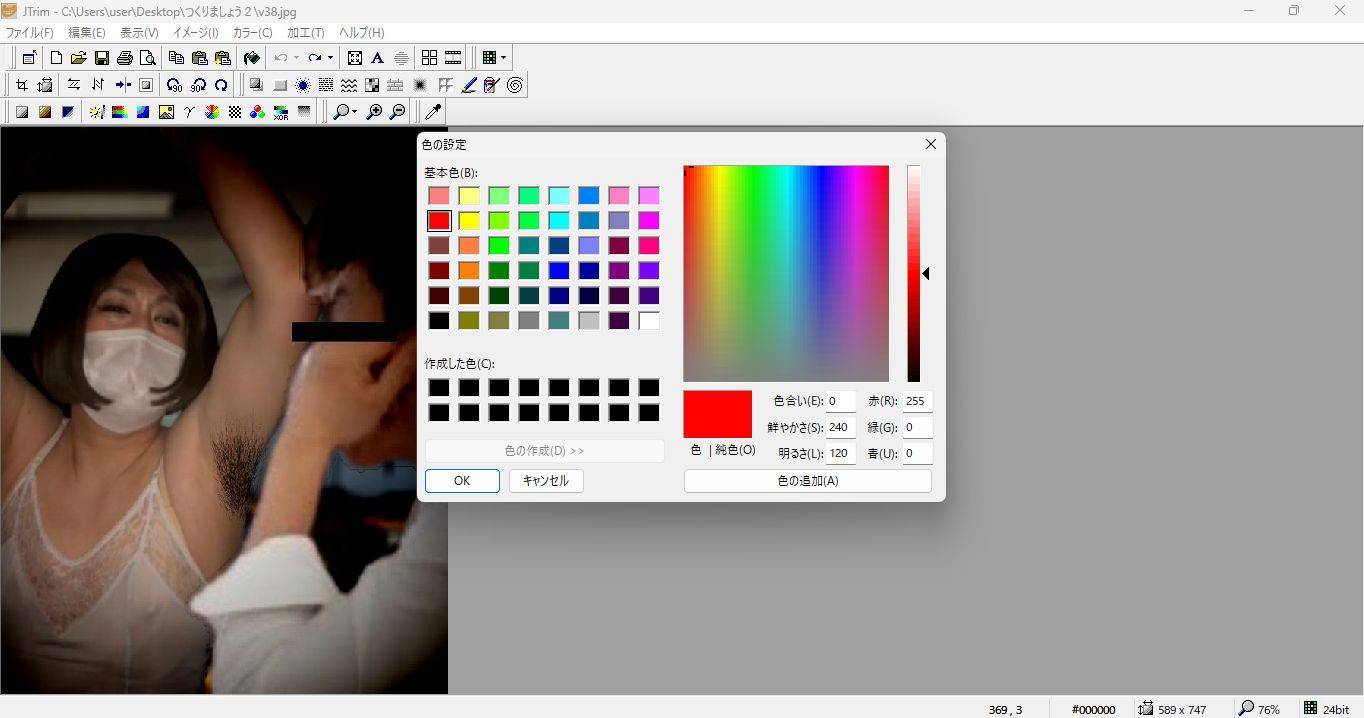1364x718 pixels.
Task: Expand the redo history dropdown arrow
Action: pos(330,58)
